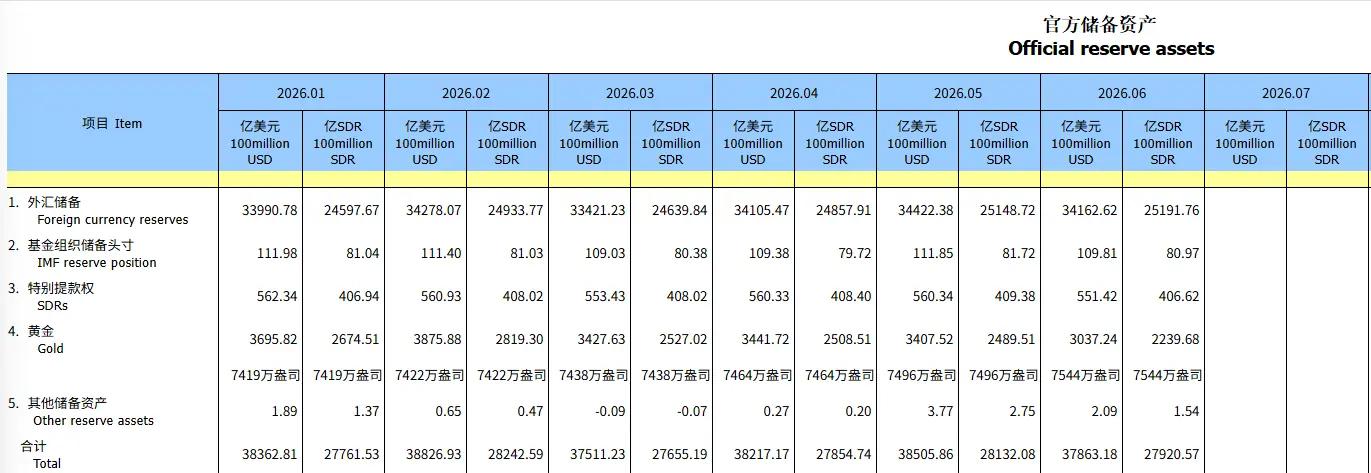Click the total value 37511.23
This screenshot has width=1371, height=473.
coord(598,454)
